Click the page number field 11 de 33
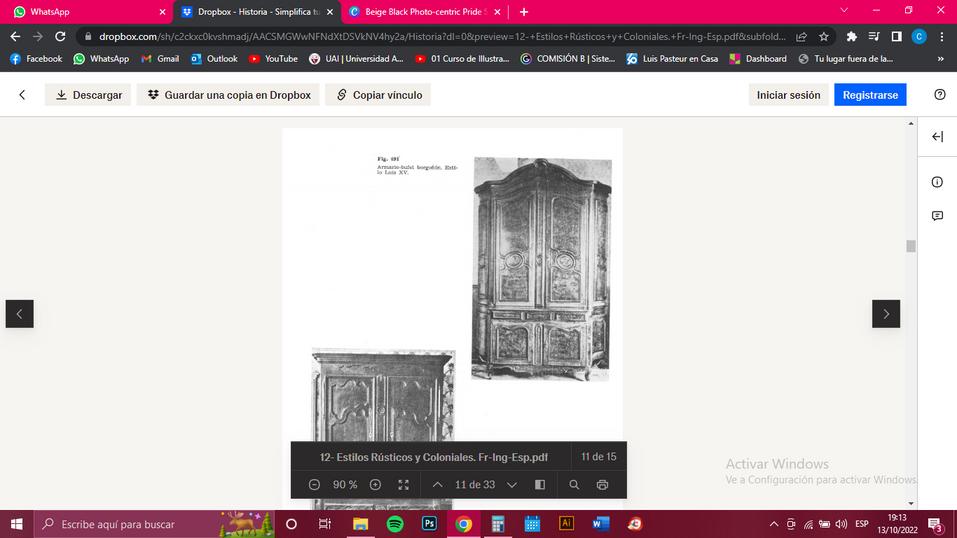Image resolution: width=957 pixels, height=538 pixels. coord(475,484)
